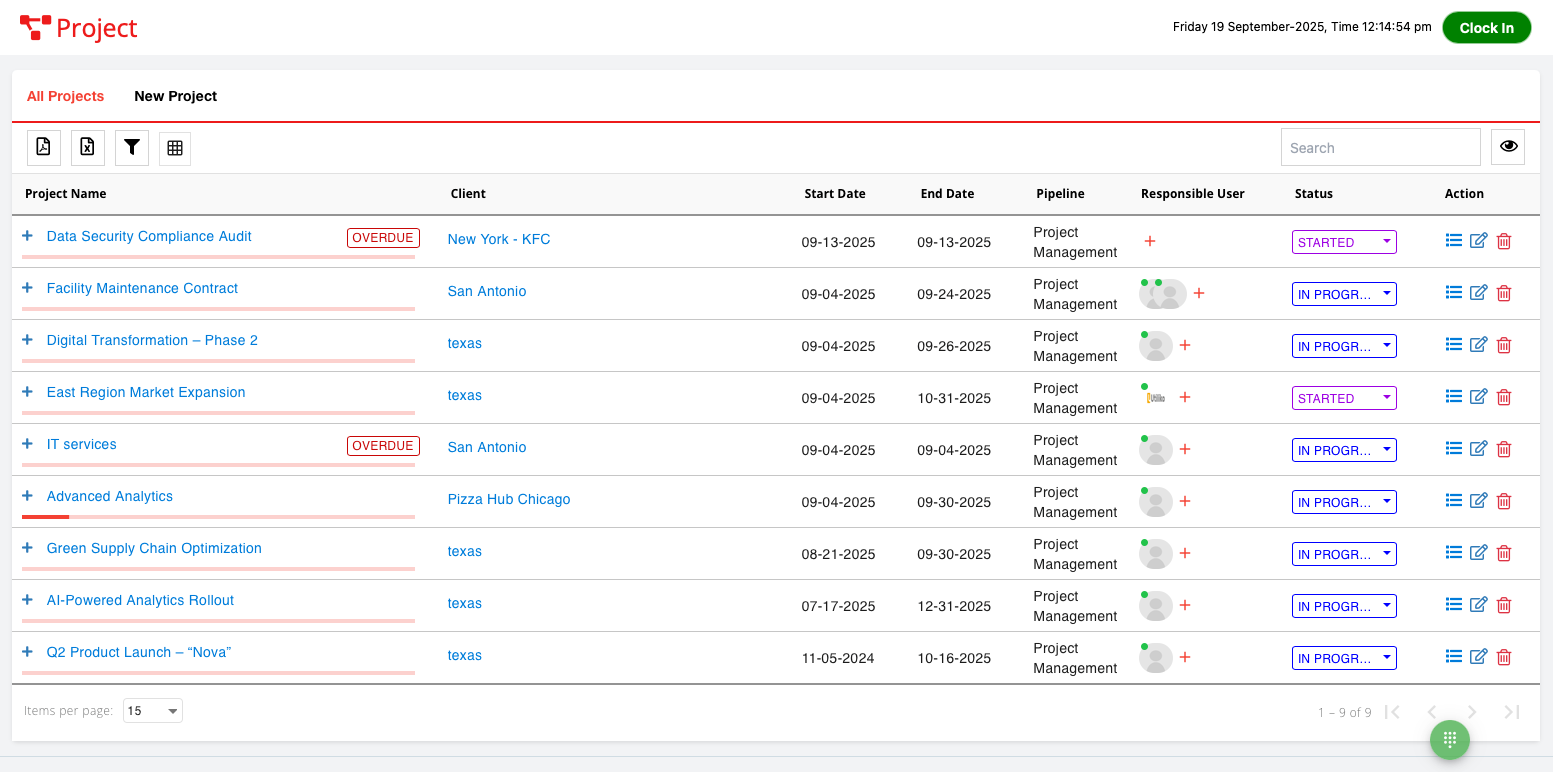Expand the Q2 Product Launch row
This screenshot has width=1553, height=772.
(x=28, y=652)
